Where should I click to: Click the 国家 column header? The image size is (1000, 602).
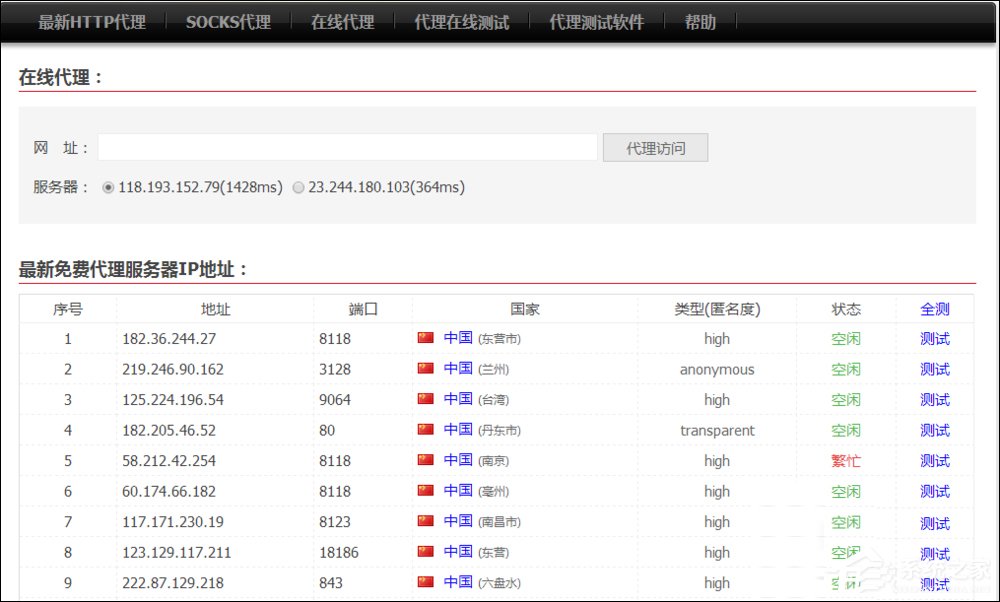click(x=524, y=309)
